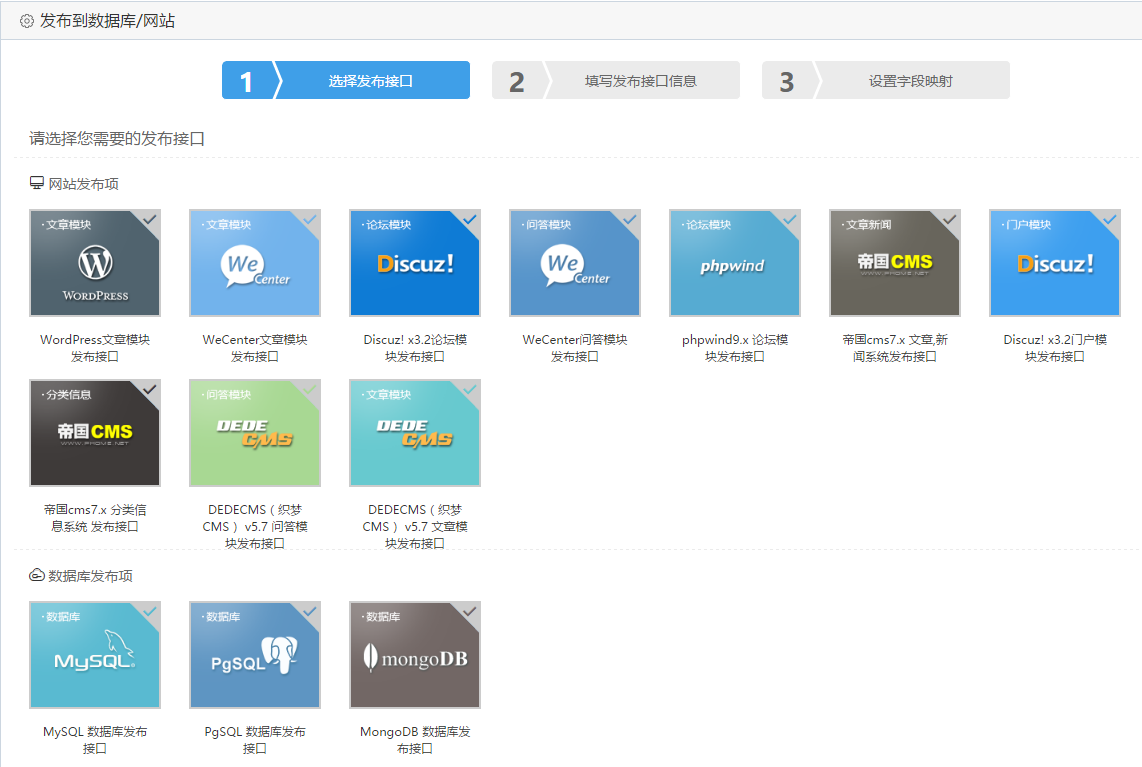Screen dimensions: 1142x767
Task: Click the 帝国cms7.x 文章,新闻系统发布接口 caption
Action: [x=895, y=348]
